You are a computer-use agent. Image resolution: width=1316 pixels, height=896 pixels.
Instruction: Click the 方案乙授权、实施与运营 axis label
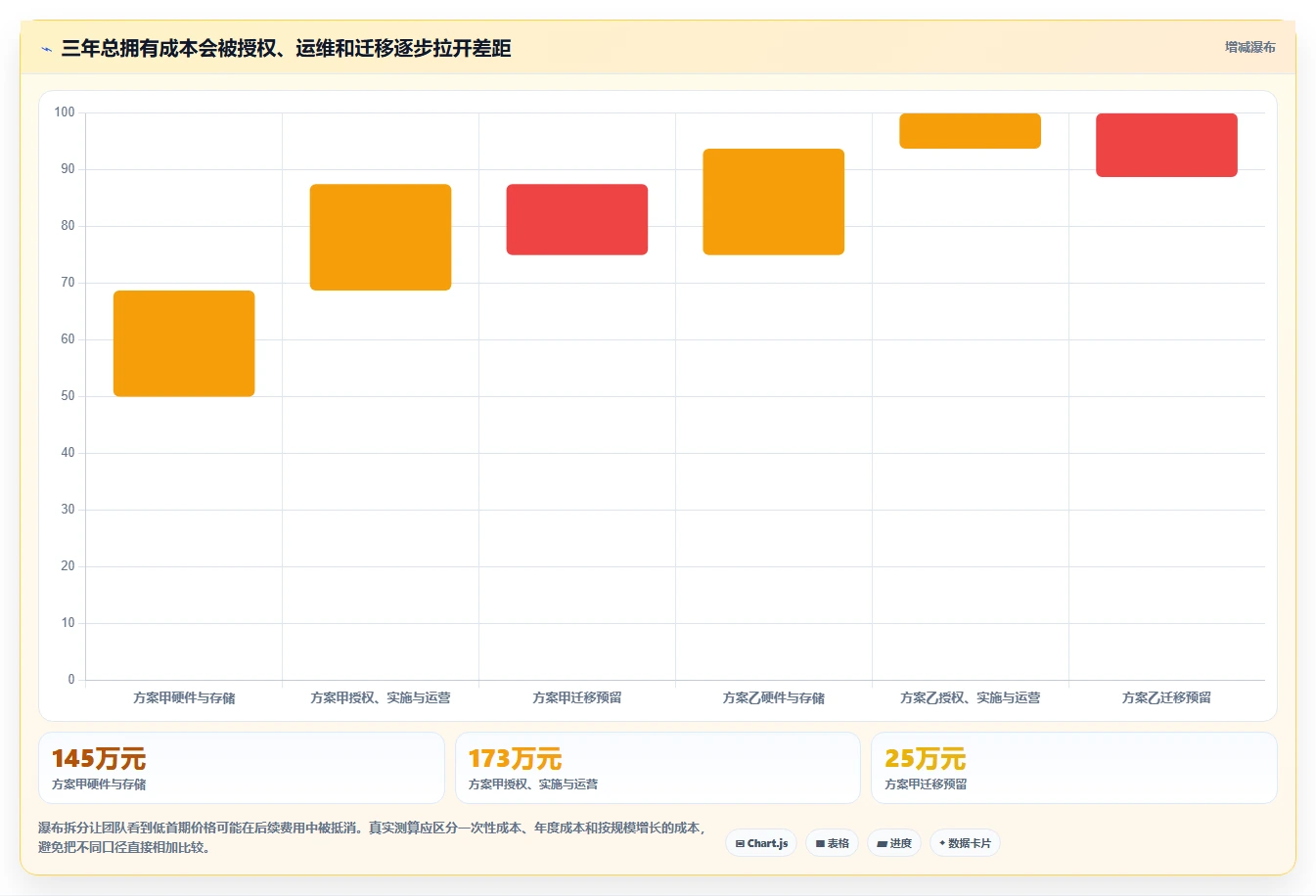971,697
